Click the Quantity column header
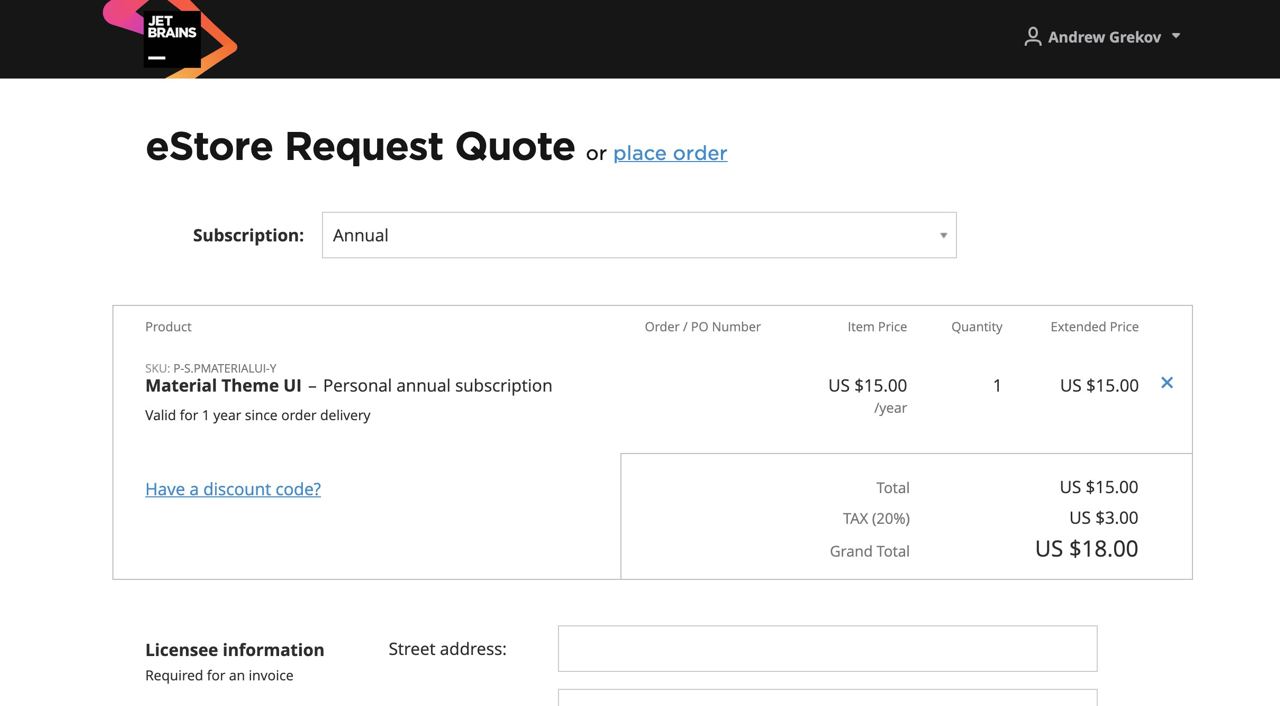Image resolution: width=1280 pixels, height=706 pixels. 977,327
